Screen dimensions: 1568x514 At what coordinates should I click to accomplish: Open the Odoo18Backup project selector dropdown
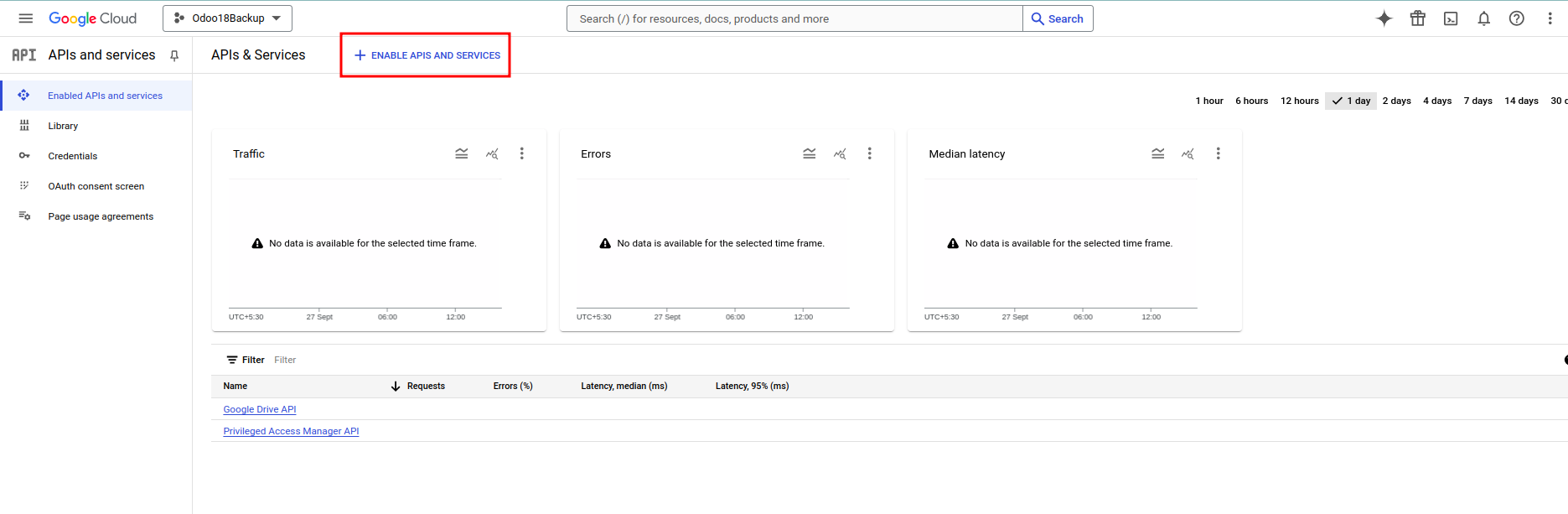click(x=227, y=18)
